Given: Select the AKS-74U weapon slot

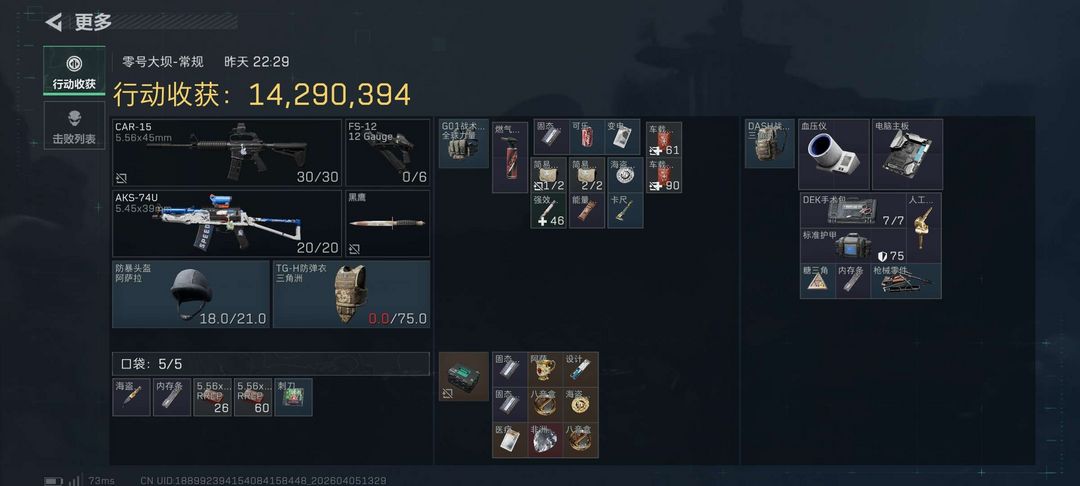Looking at the screenshot, I should click(x=227, y=224).
